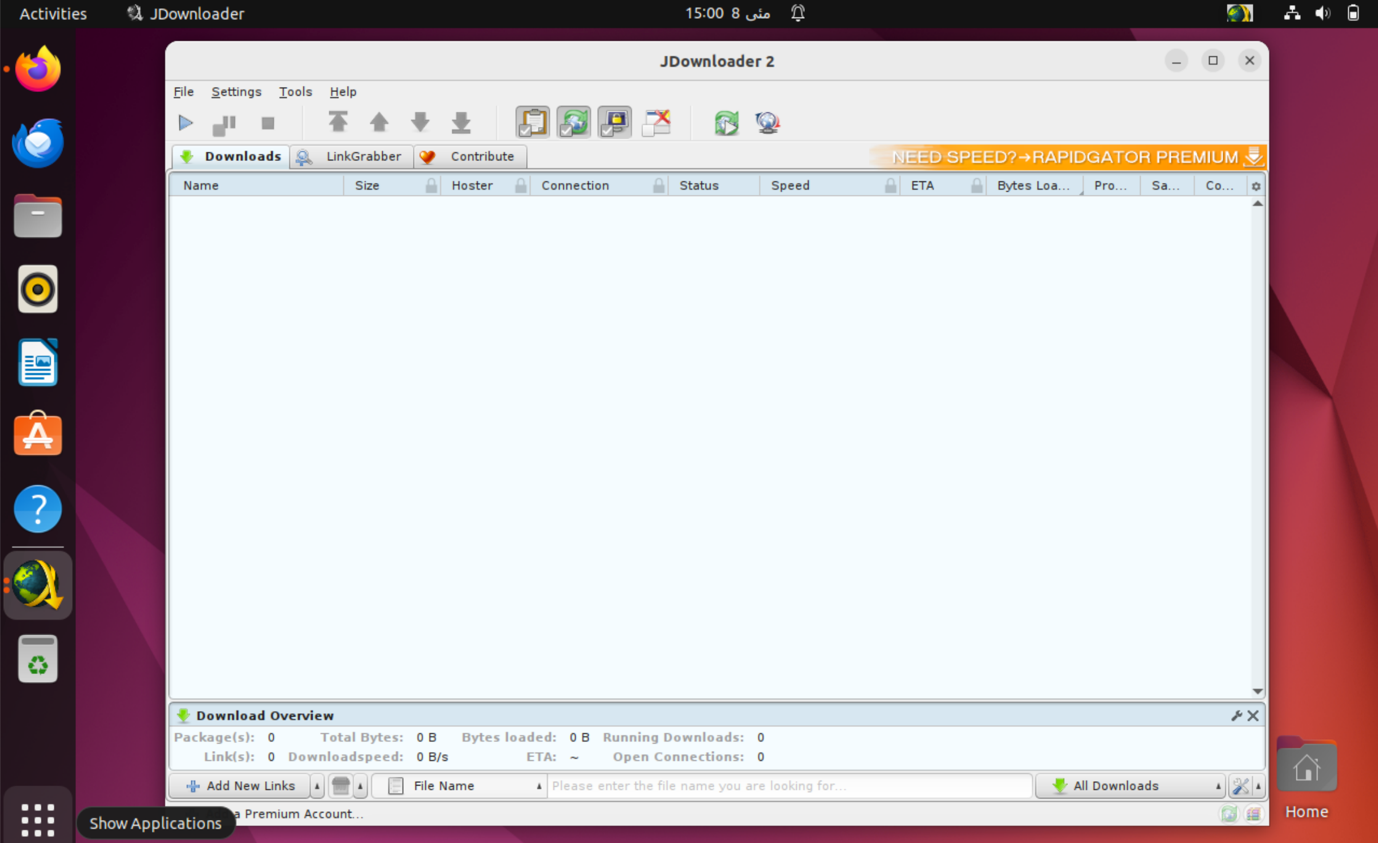This screenshot has height=843, width=1378.
Task: Open premium accounts via the globe icon
Action: click(x=767, y=122)
